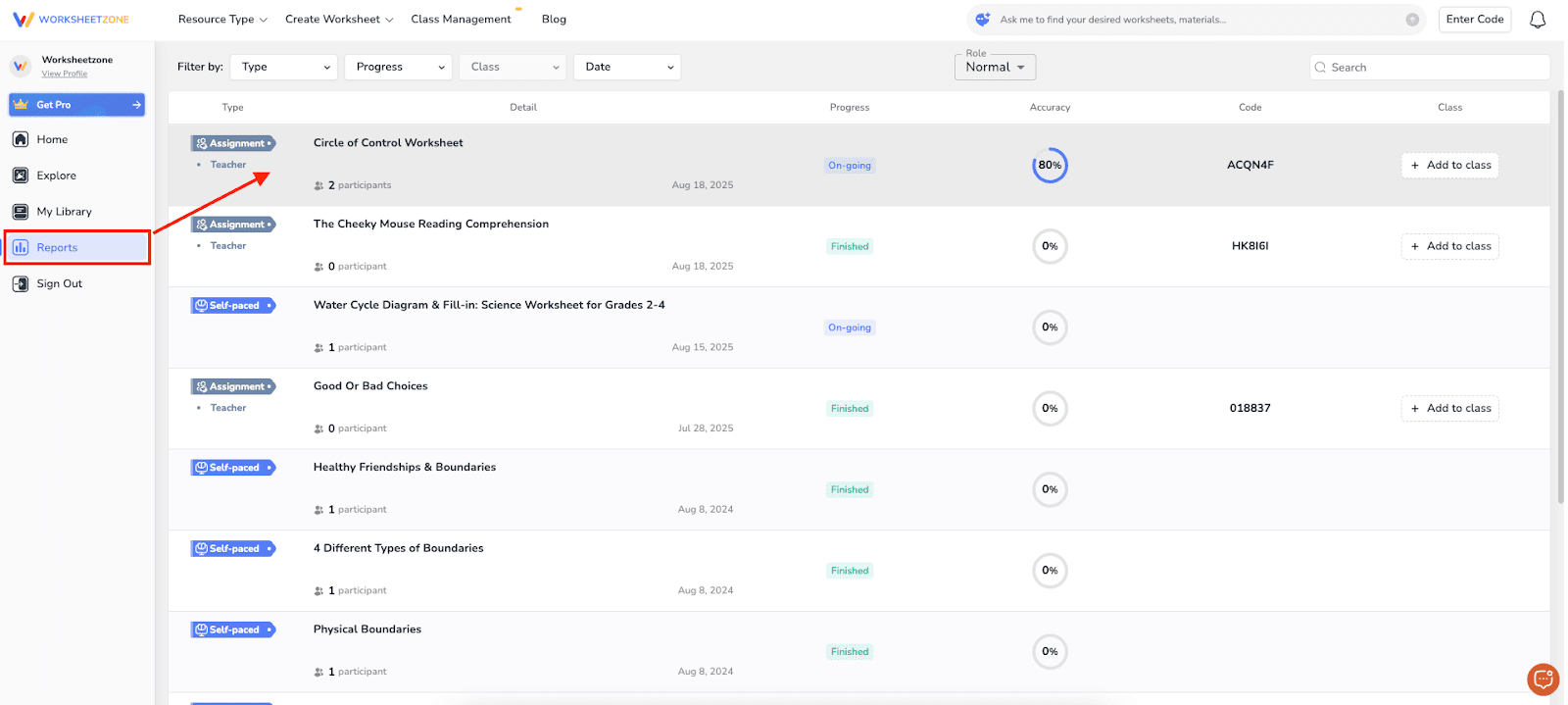Image resolution: width=1568 pixels, height=705 pixels.
Task: Open the Role Normal dropdown
Action: click(995, 67)
